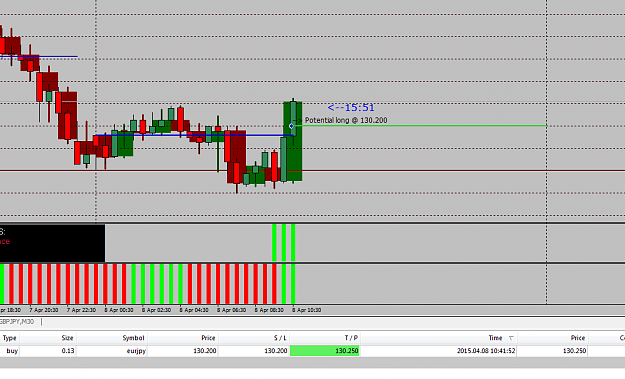Click the 'Potential long @ 130.200' chart label
This screenshot has height=379, width=625.
pos(346,120)
